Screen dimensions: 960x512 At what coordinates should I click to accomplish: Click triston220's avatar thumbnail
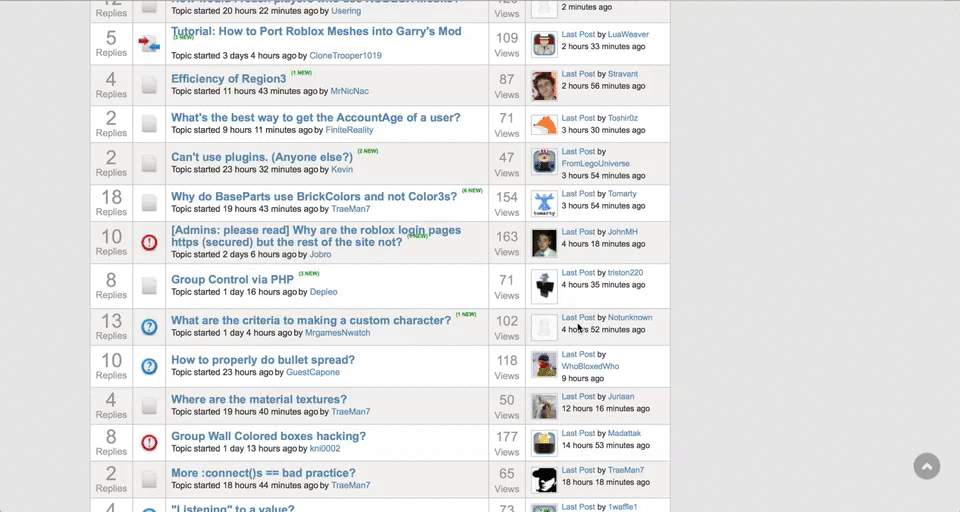544,285
